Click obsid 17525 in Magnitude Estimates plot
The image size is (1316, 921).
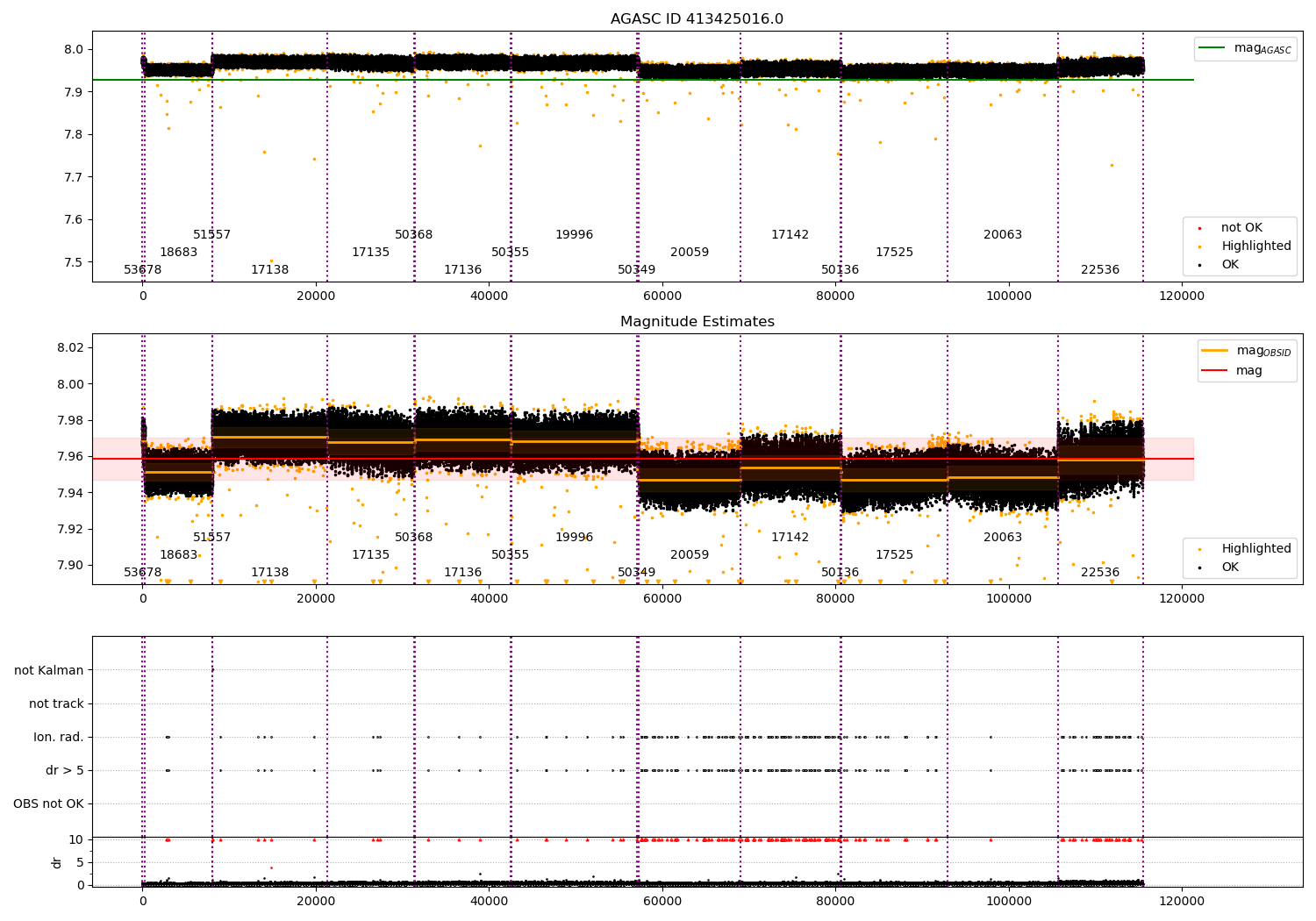pos(894,555)
